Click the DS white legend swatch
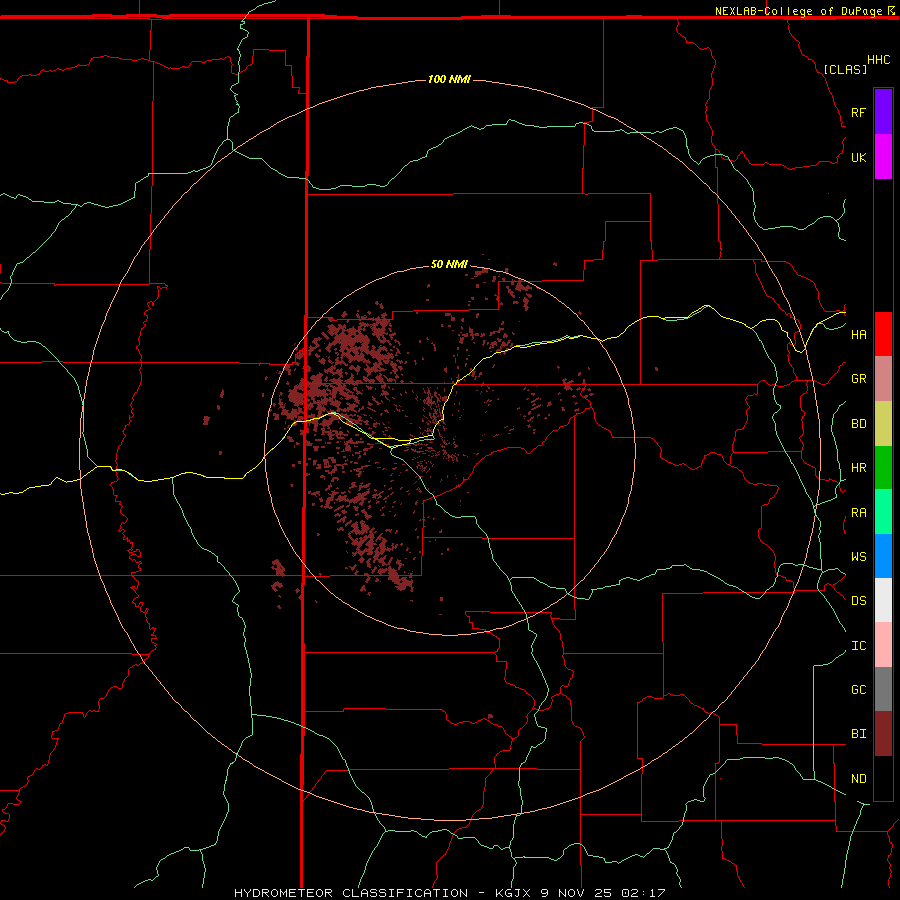 883,600
